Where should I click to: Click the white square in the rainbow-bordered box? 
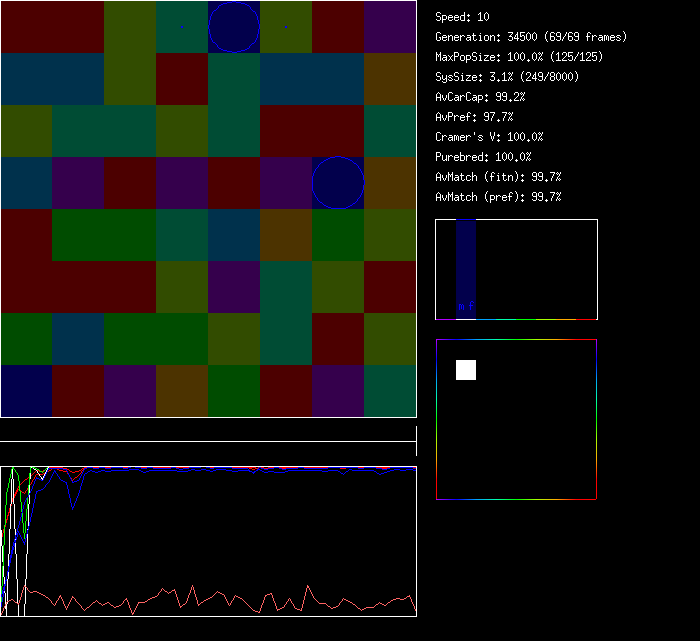pyautogui.click(x=466, y=370)
